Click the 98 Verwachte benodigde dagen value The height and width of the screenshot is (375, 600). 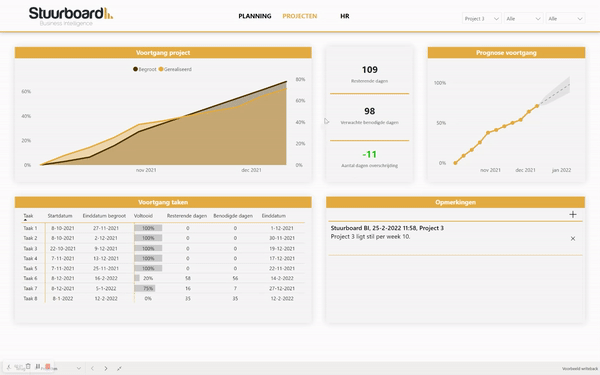click(370, 111)
